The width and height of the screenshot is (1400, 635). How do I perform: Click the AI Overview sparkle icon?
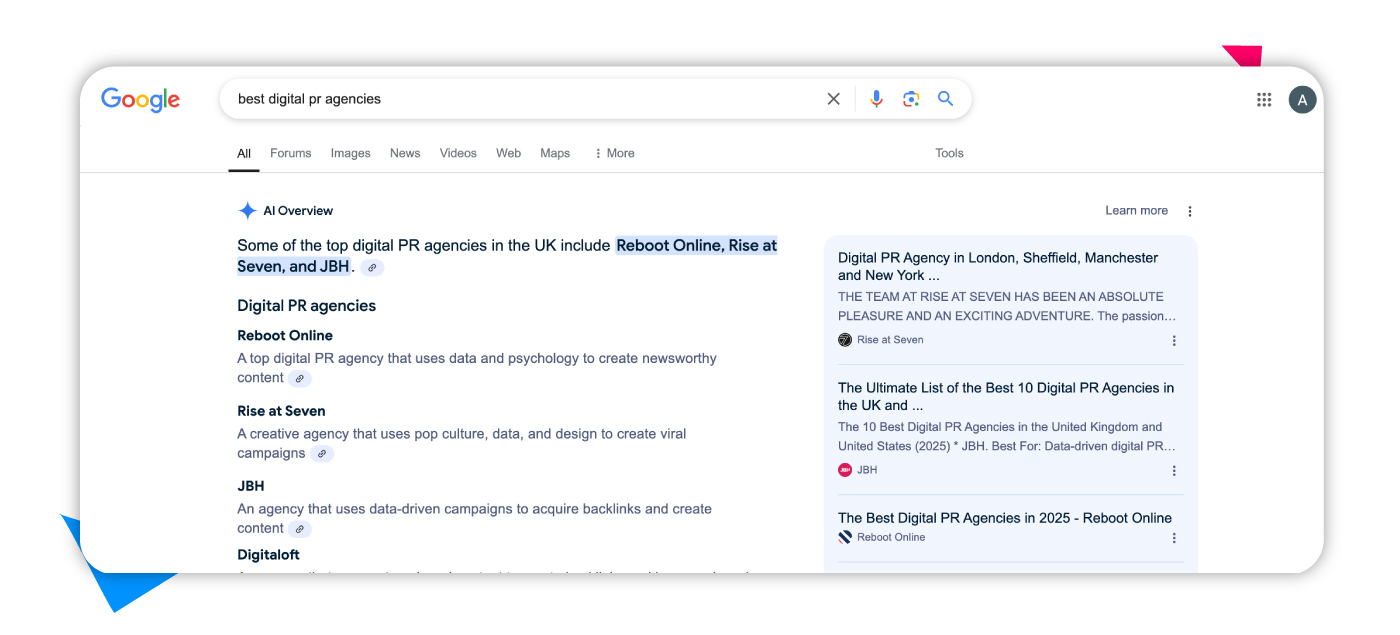(247, 211)
